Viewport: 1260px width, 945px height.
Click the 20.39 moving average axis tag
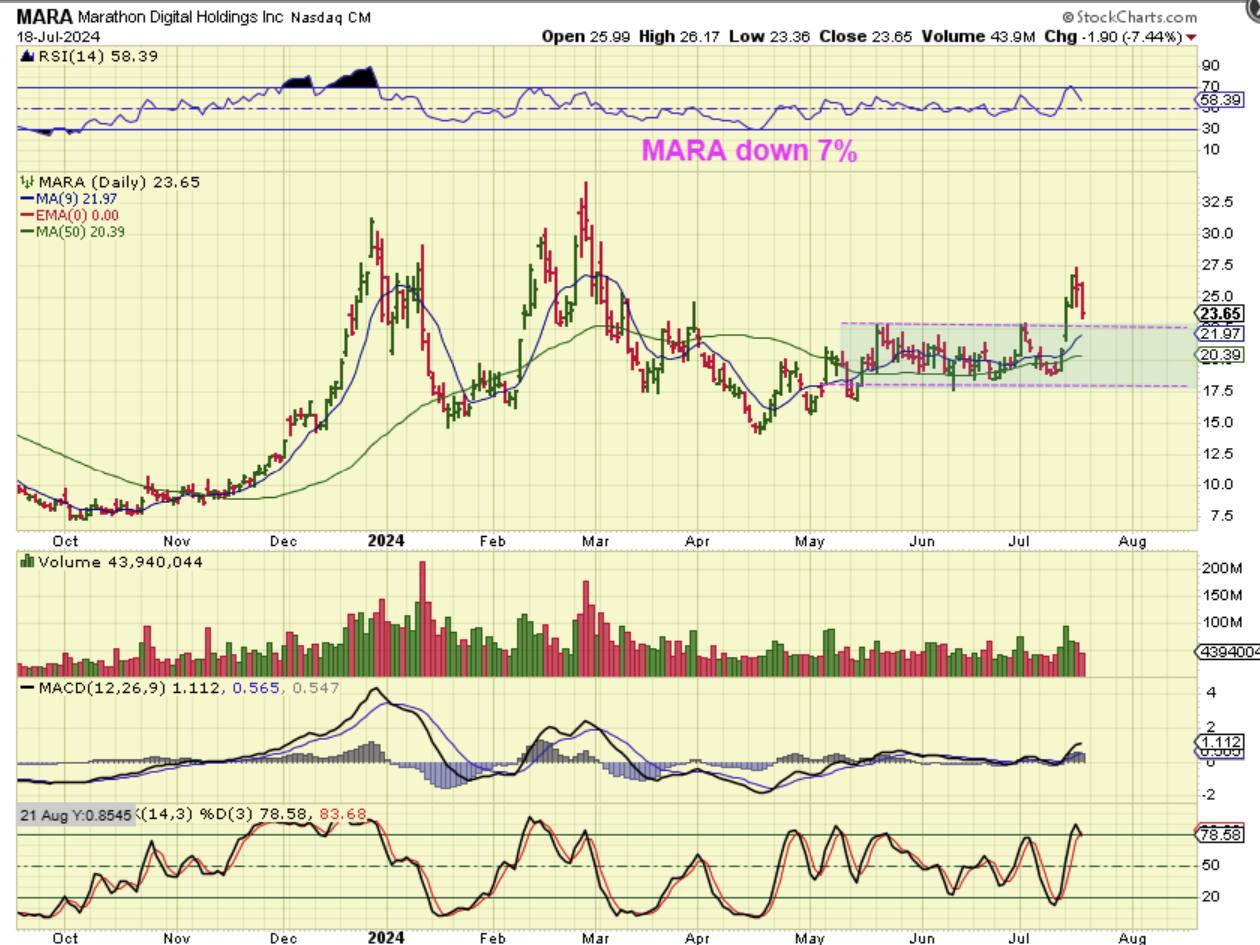click(1220, 355)
